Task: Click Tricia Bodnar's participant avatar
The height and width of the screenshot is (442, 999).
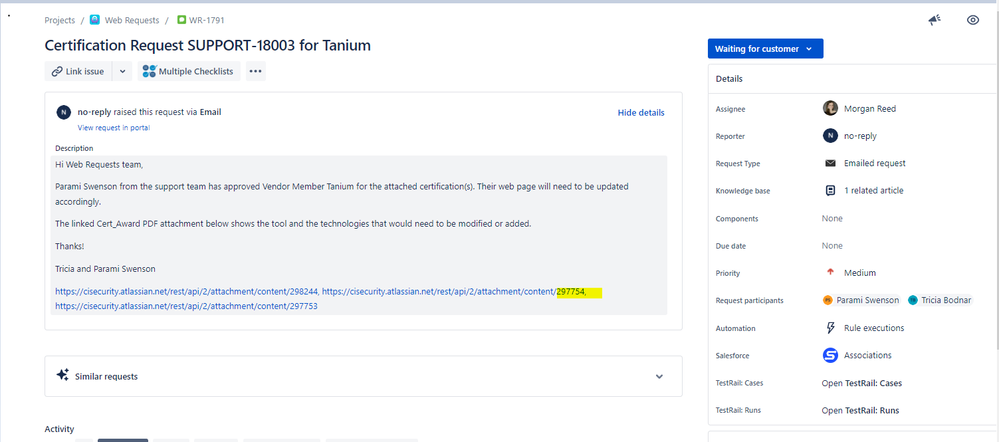Action: tap(913, 300)
